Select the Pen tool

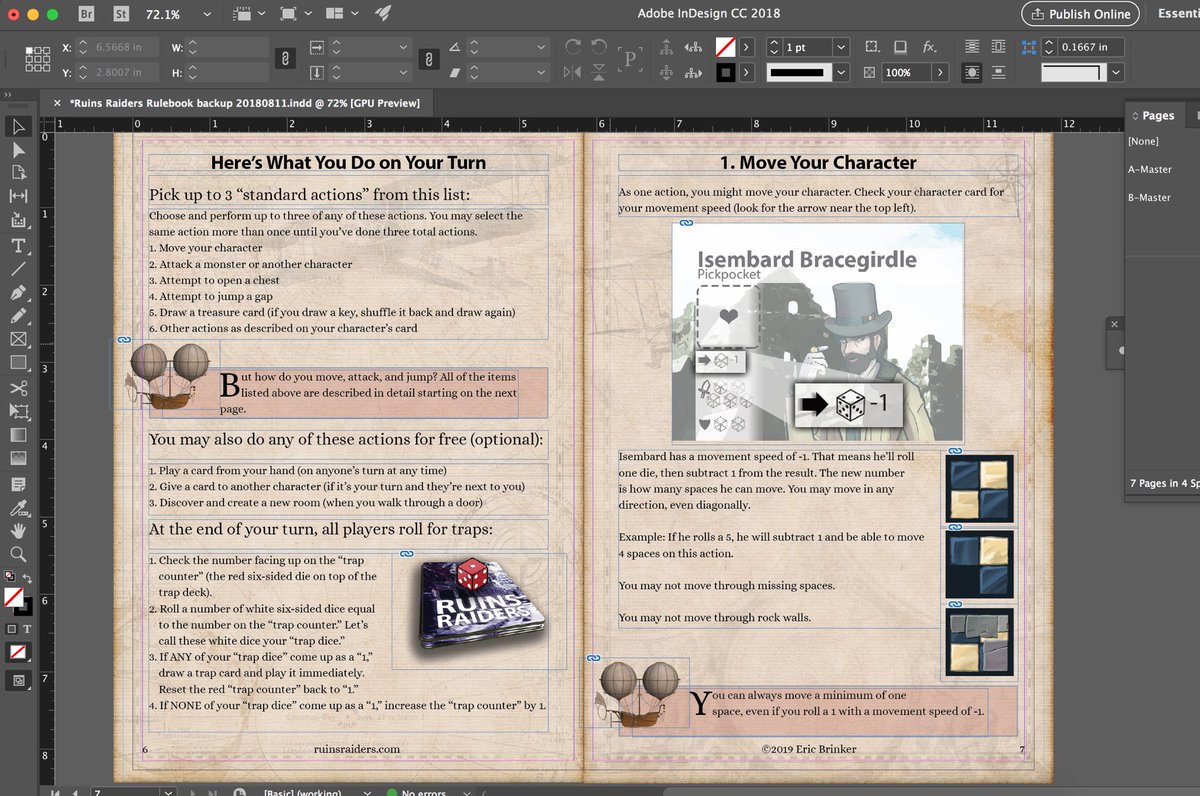point(18,293)
